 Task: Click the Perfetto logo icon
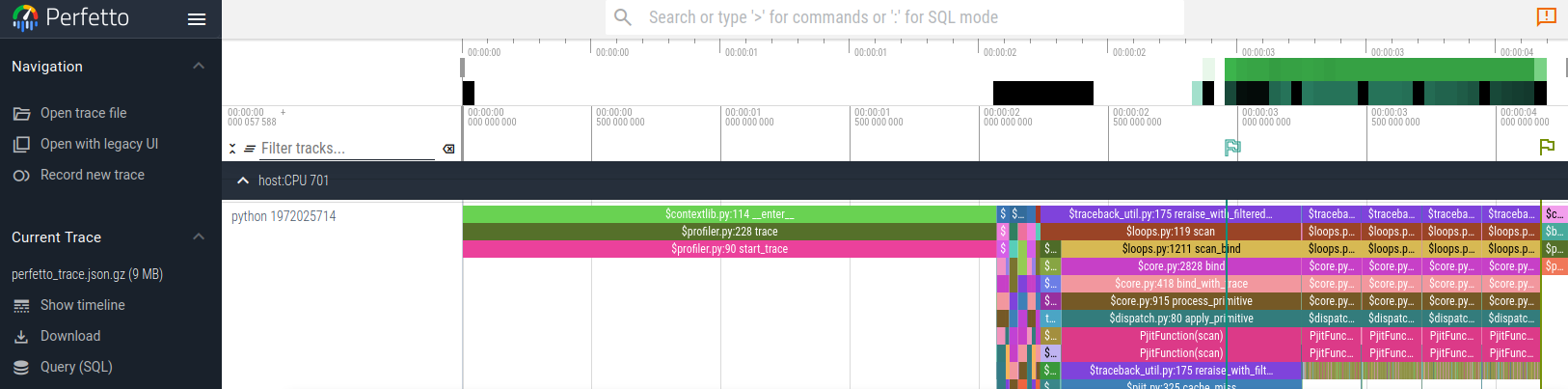coord(25,18)
